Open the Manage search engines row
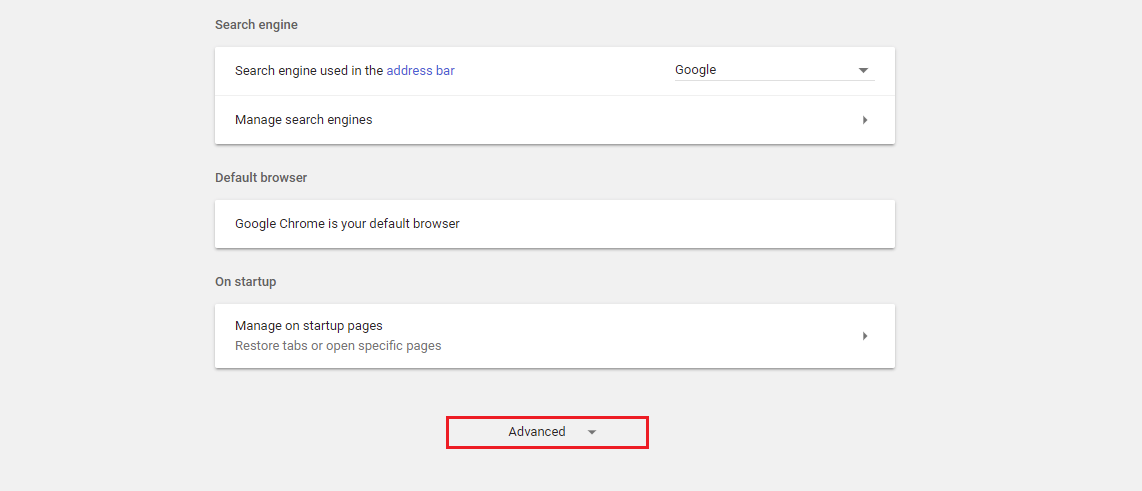 (554, 119)
